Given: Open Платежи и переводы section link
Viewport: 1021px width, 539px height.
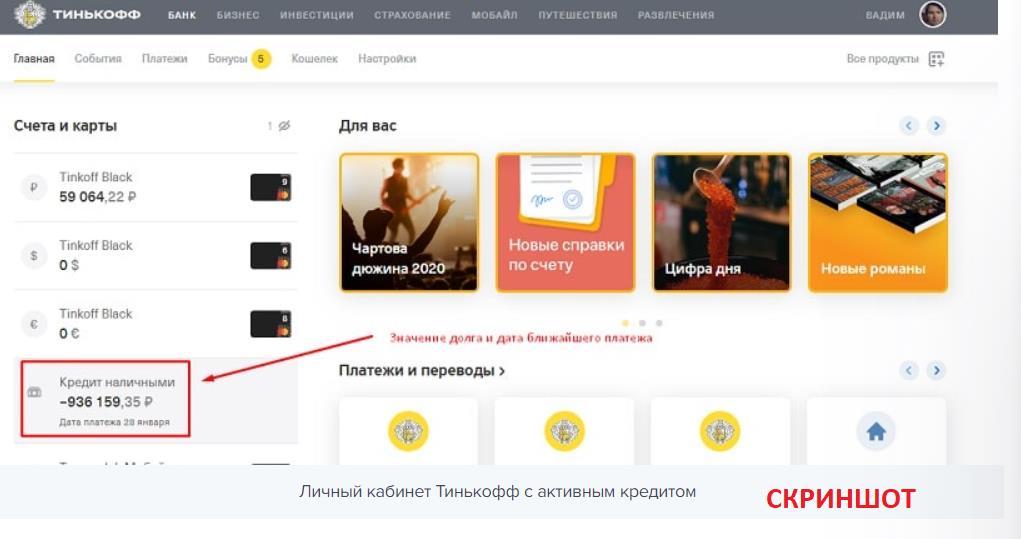Looking at the screenshot, I should click(422, 370).
